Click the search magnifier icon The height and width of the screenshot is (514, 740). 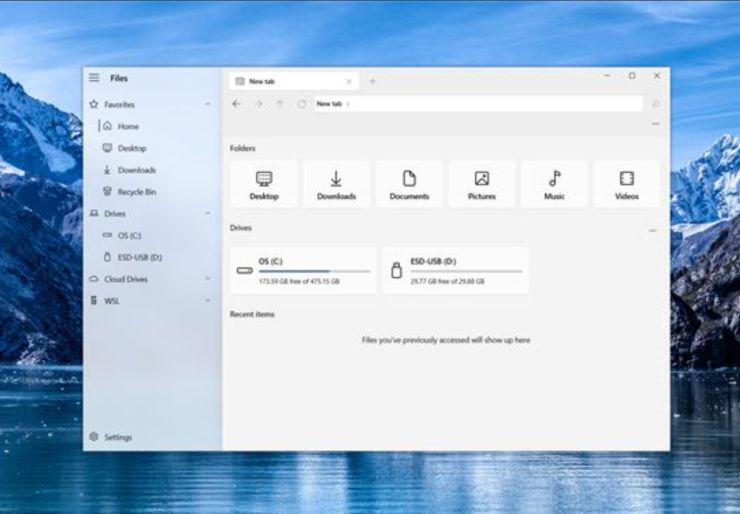point(656,104)
